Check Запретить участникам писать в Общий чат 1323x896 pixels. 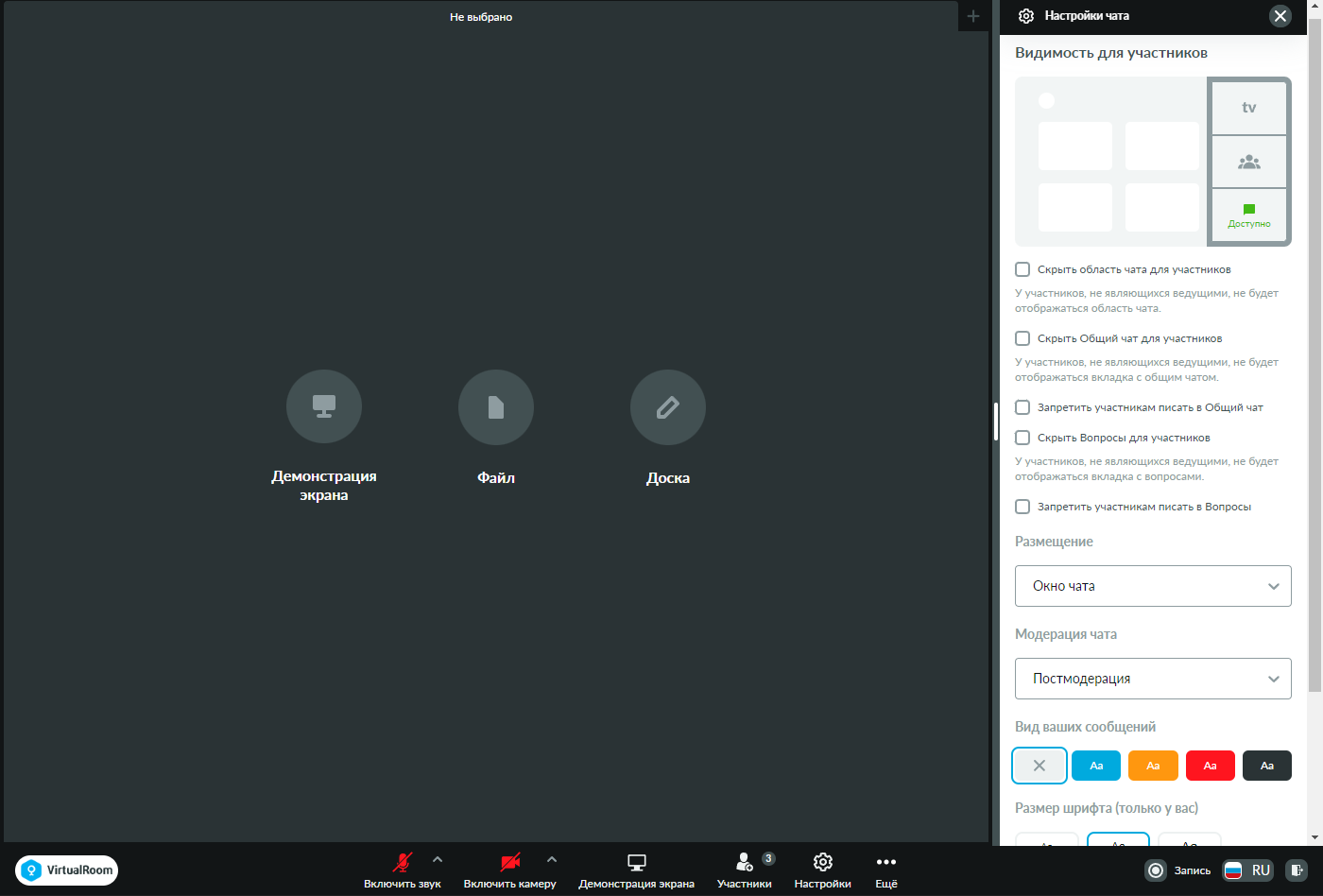[x=1022, y=407]
